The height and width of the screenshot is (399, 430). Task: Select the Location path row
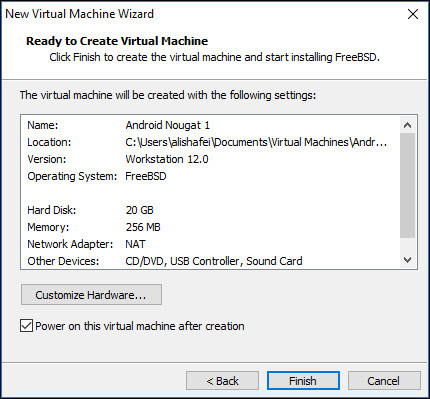pos(211,142)
